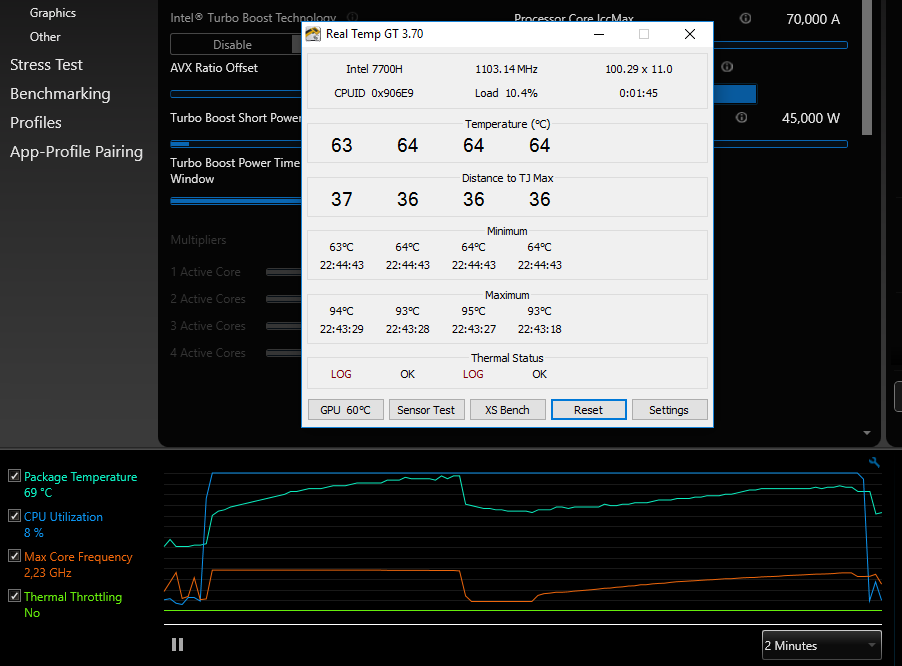Toggle the Thermal Throttling checkbox

coord(14,596)
